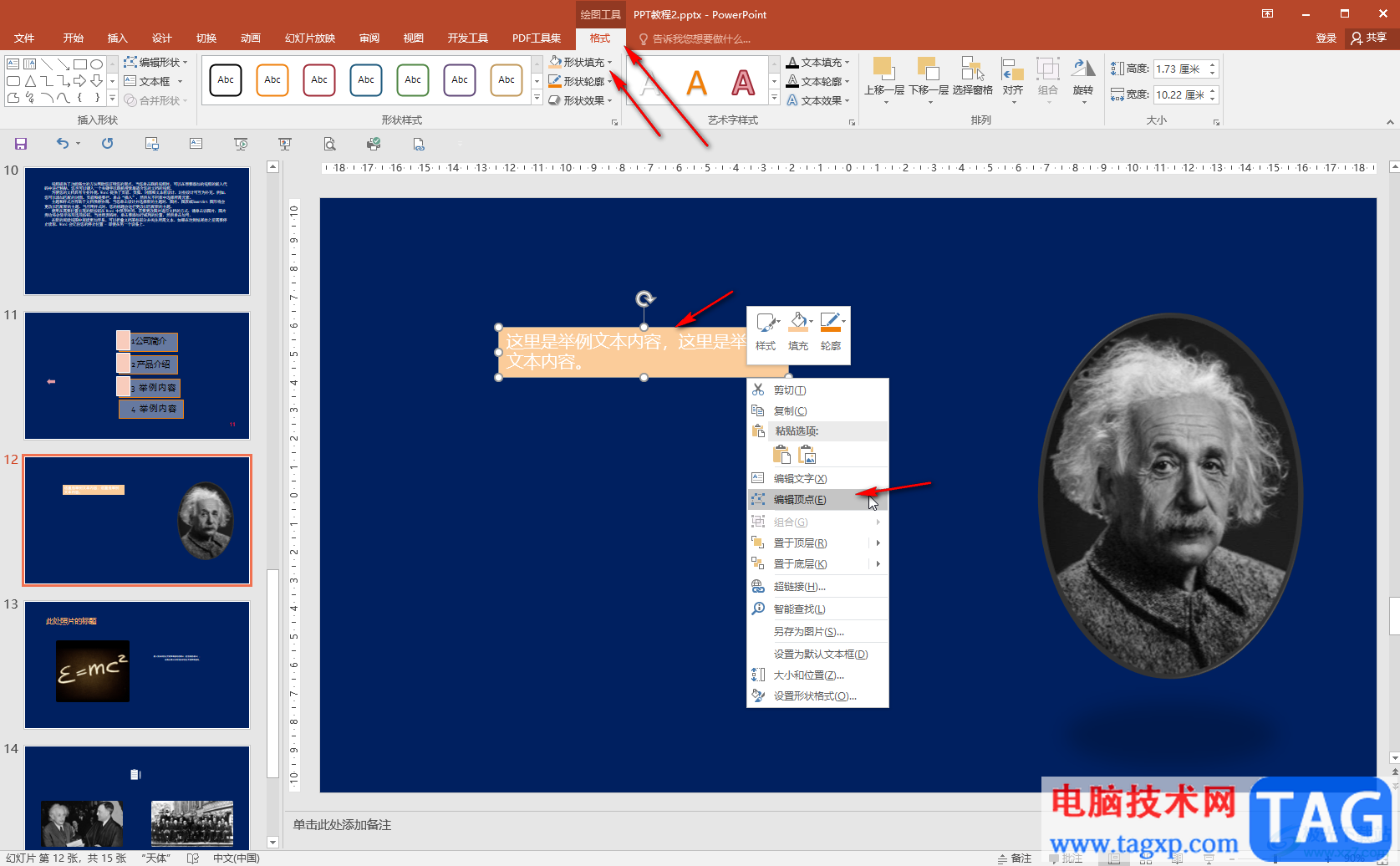This screenshot has width=1400, height=866.
Task: Select the oval shape in the gallery
Action: (97, 64)
